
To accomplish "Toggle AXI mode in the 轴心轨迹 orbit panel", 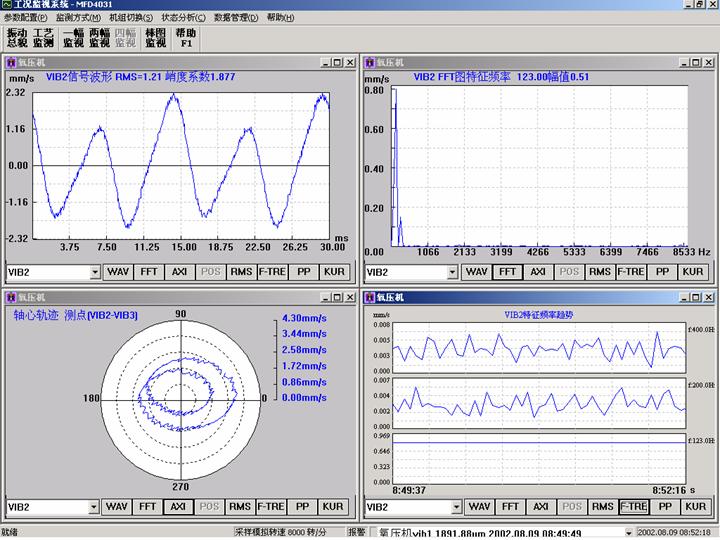I will pos(178,507).
